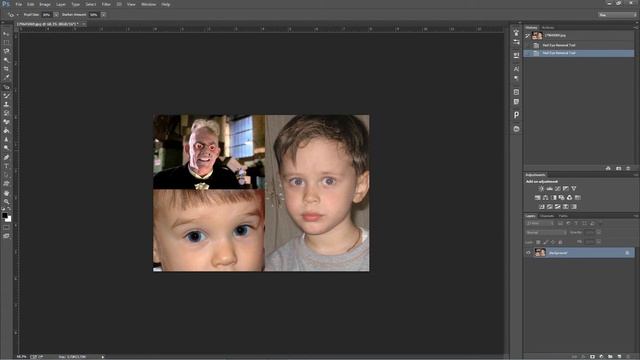Switch to the Paths tab
The image size is (640, 360).
pos(563,216)
